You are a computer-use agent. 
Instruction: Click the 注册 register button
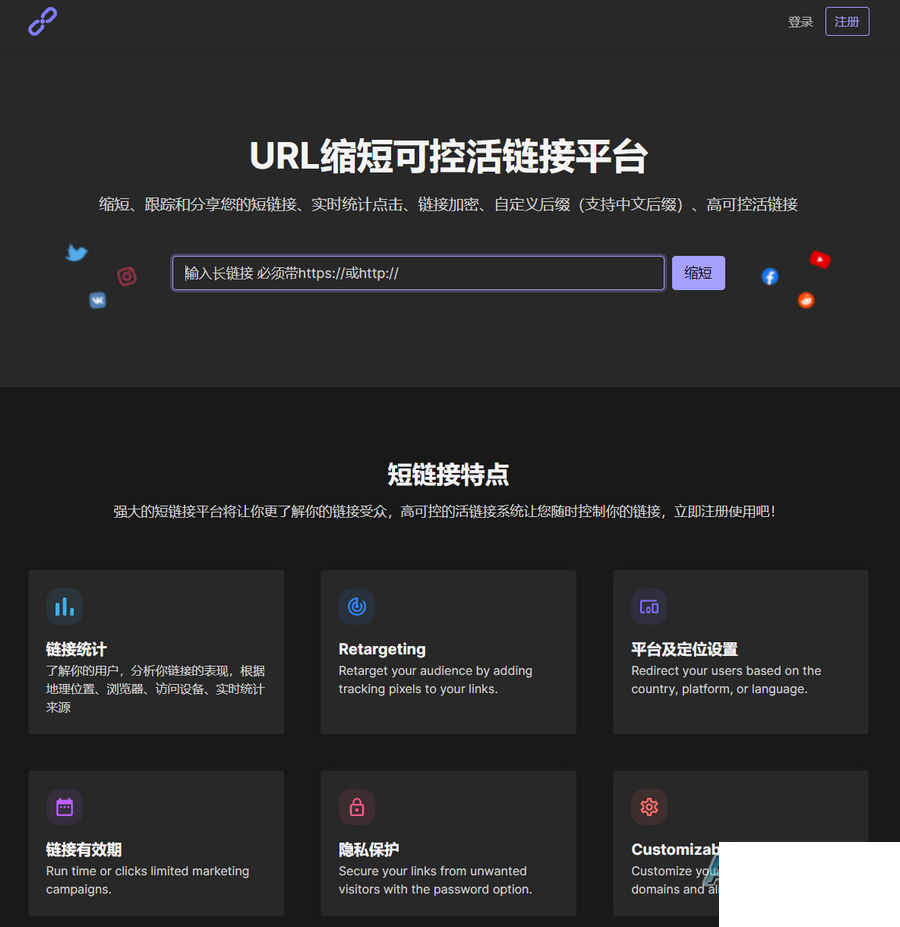click(x=847, y=22)
